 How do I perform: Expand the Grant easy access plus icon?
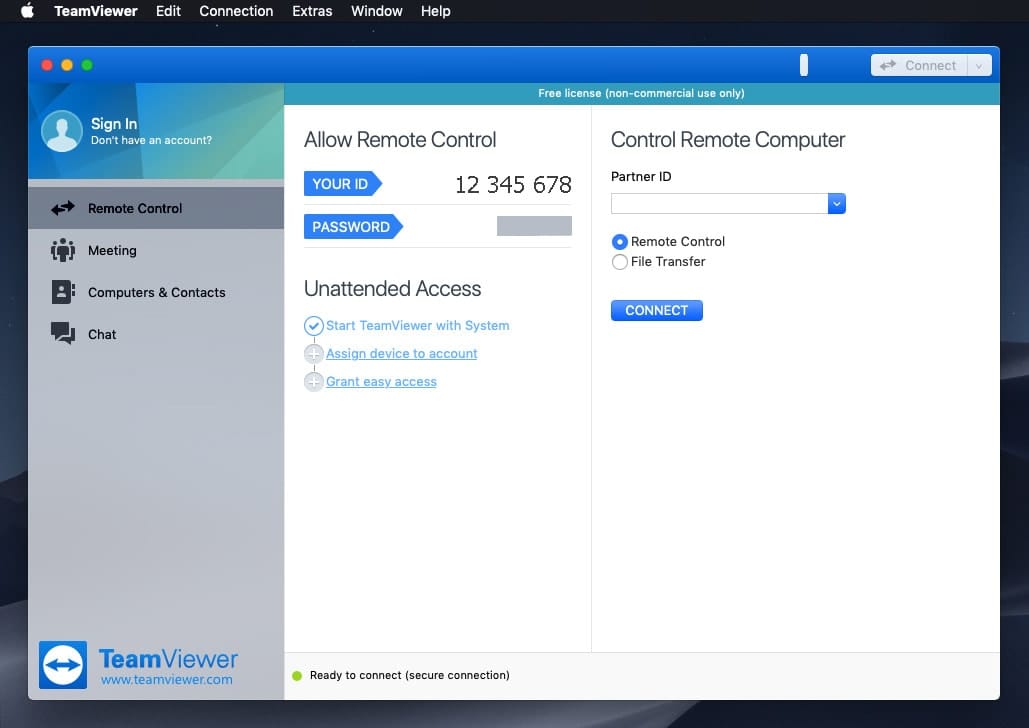point(314,382)
